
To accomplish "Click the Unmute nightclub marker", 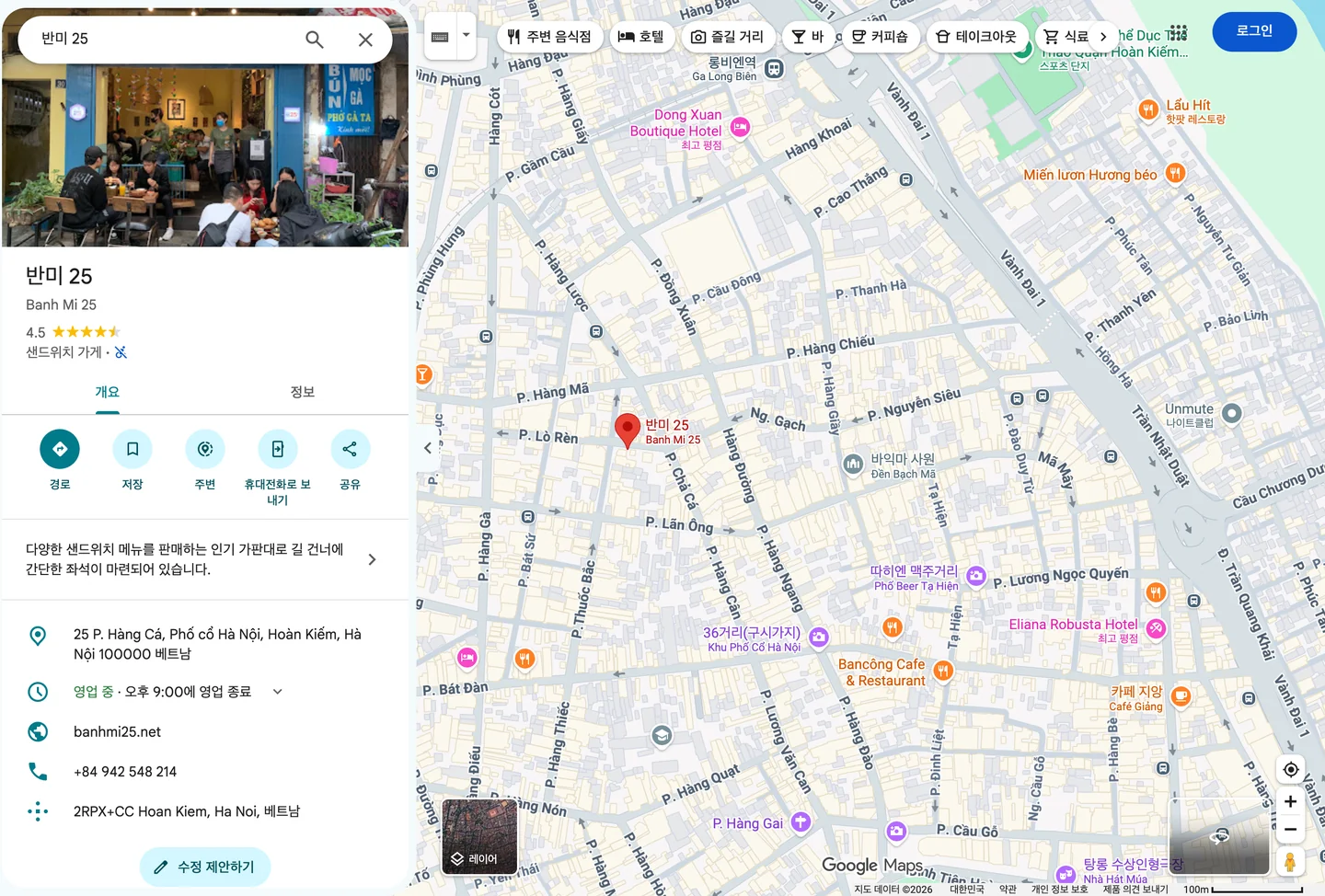I will click(1231, 413).
